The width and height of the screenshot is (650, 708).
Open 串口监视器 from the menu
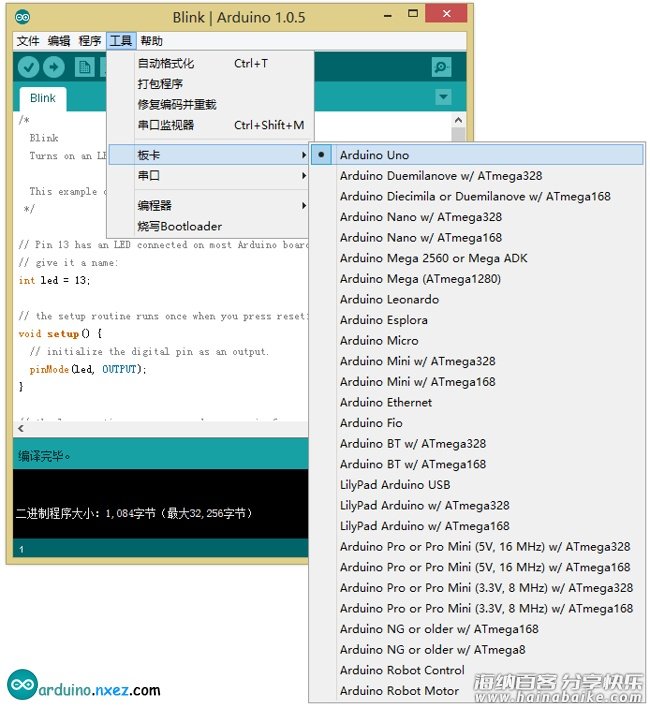209,125
